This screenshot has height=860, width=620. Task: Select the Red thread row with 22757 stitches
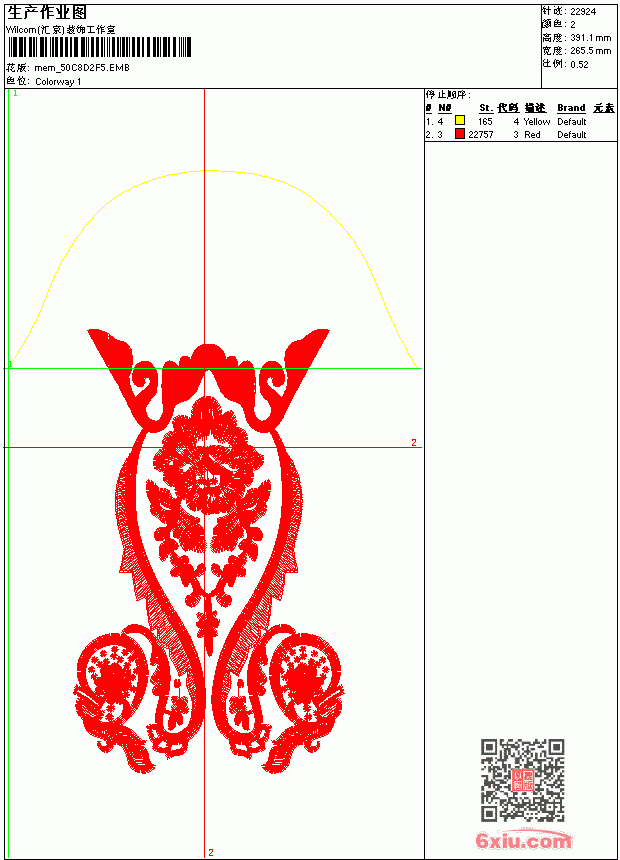click(520, 134)
